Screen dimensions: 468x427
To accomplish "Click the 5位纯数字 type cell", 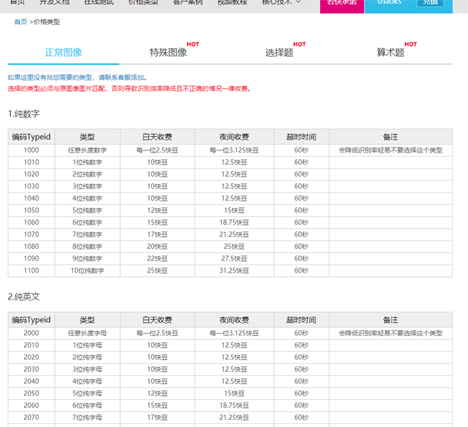I will coord(87,210).
